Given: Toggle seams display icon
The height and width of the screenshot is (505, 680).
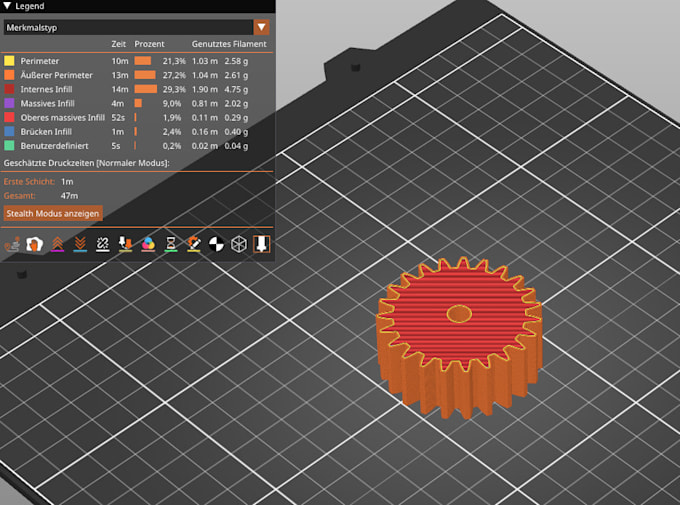Looking at the screenshot, I should pyautogui.click(x=102, y=244).
